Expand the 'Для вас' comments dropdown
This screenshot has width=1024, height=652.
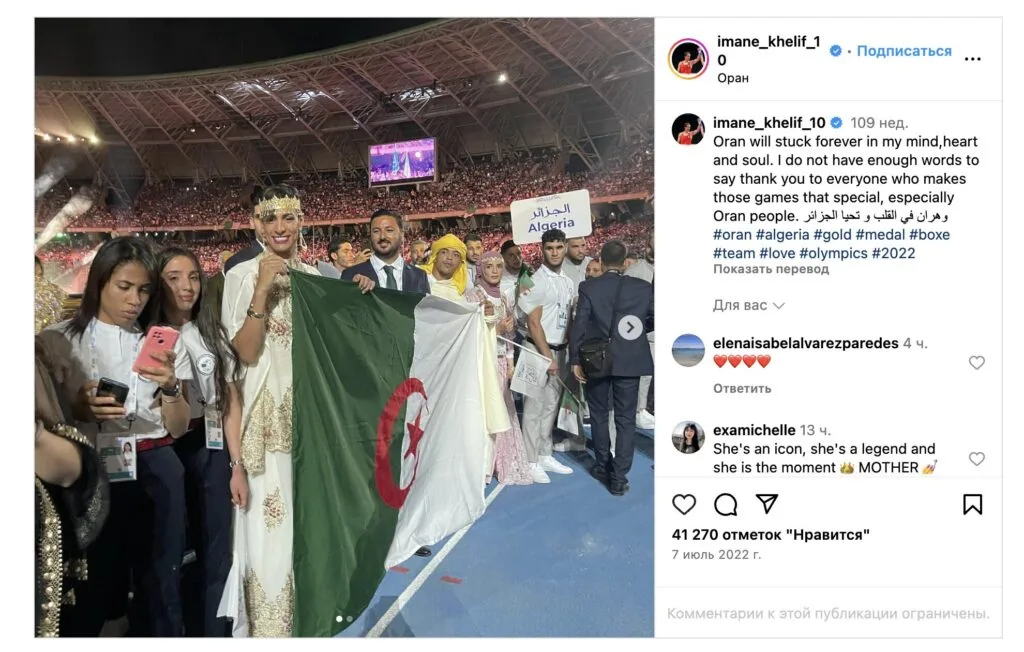748,305
